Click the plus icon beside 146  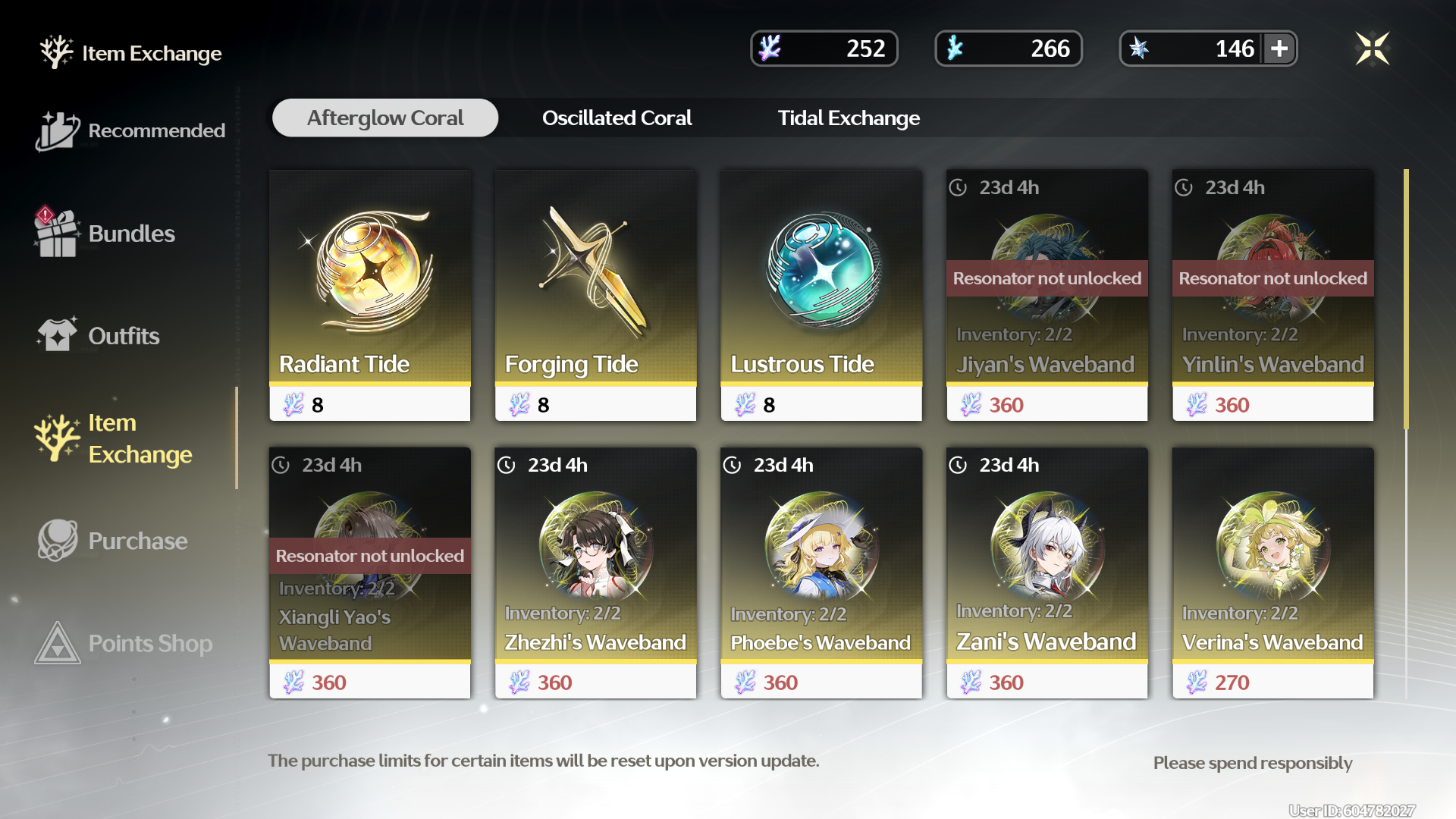pyautogui.click(x=1279, y=49)
